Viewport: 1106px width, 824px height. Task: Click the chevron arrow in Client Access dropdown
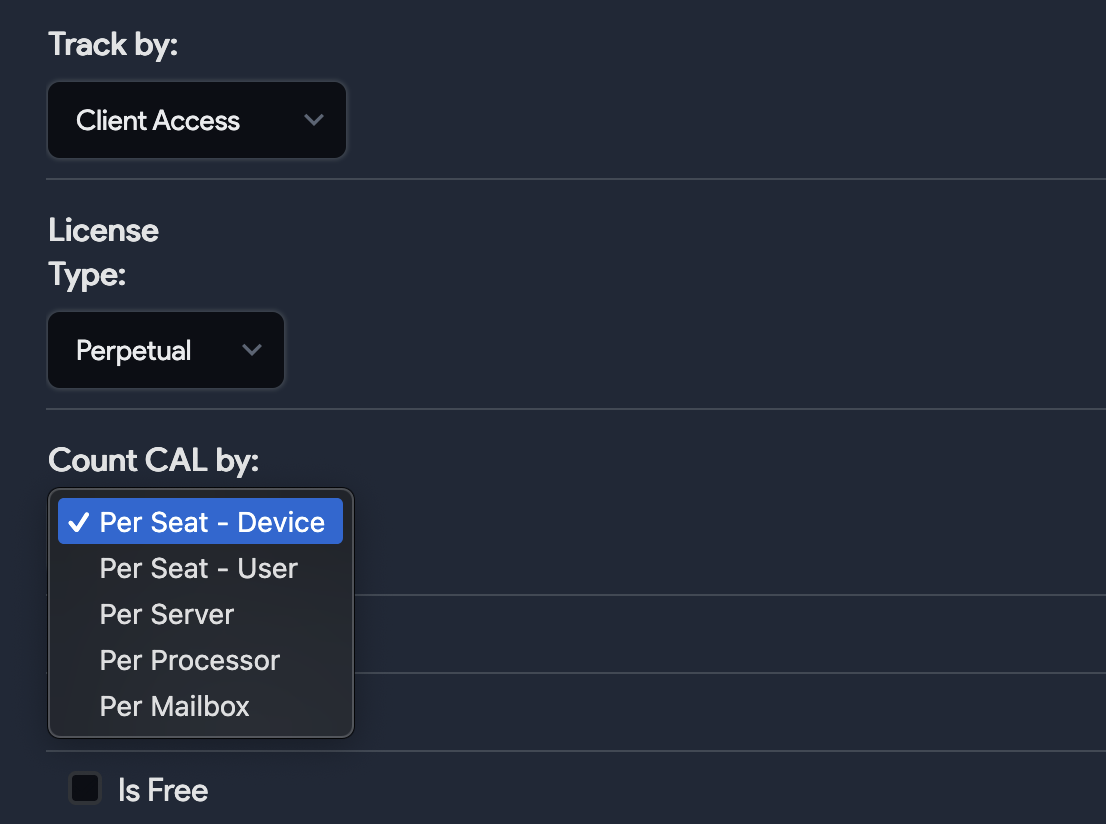point(314,120)
